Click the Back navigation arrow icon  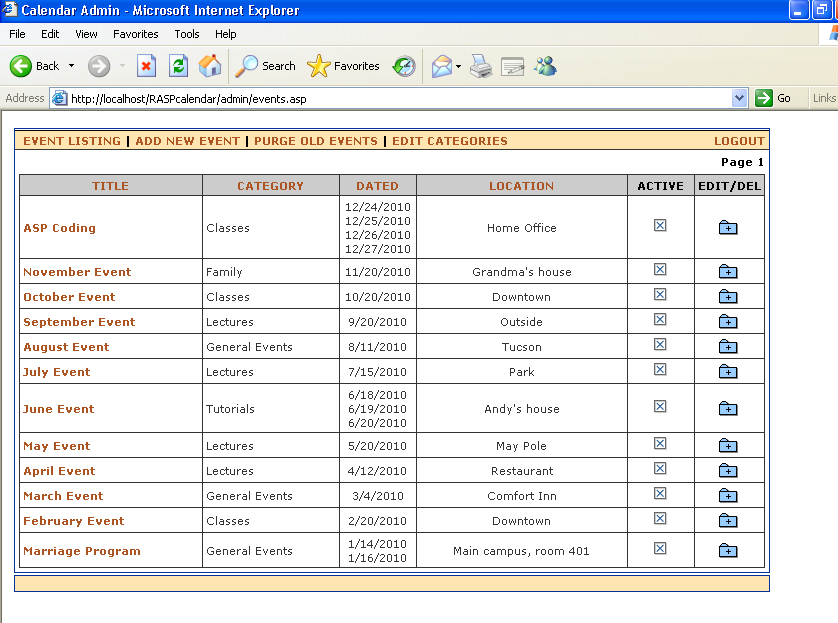(21, 66)
